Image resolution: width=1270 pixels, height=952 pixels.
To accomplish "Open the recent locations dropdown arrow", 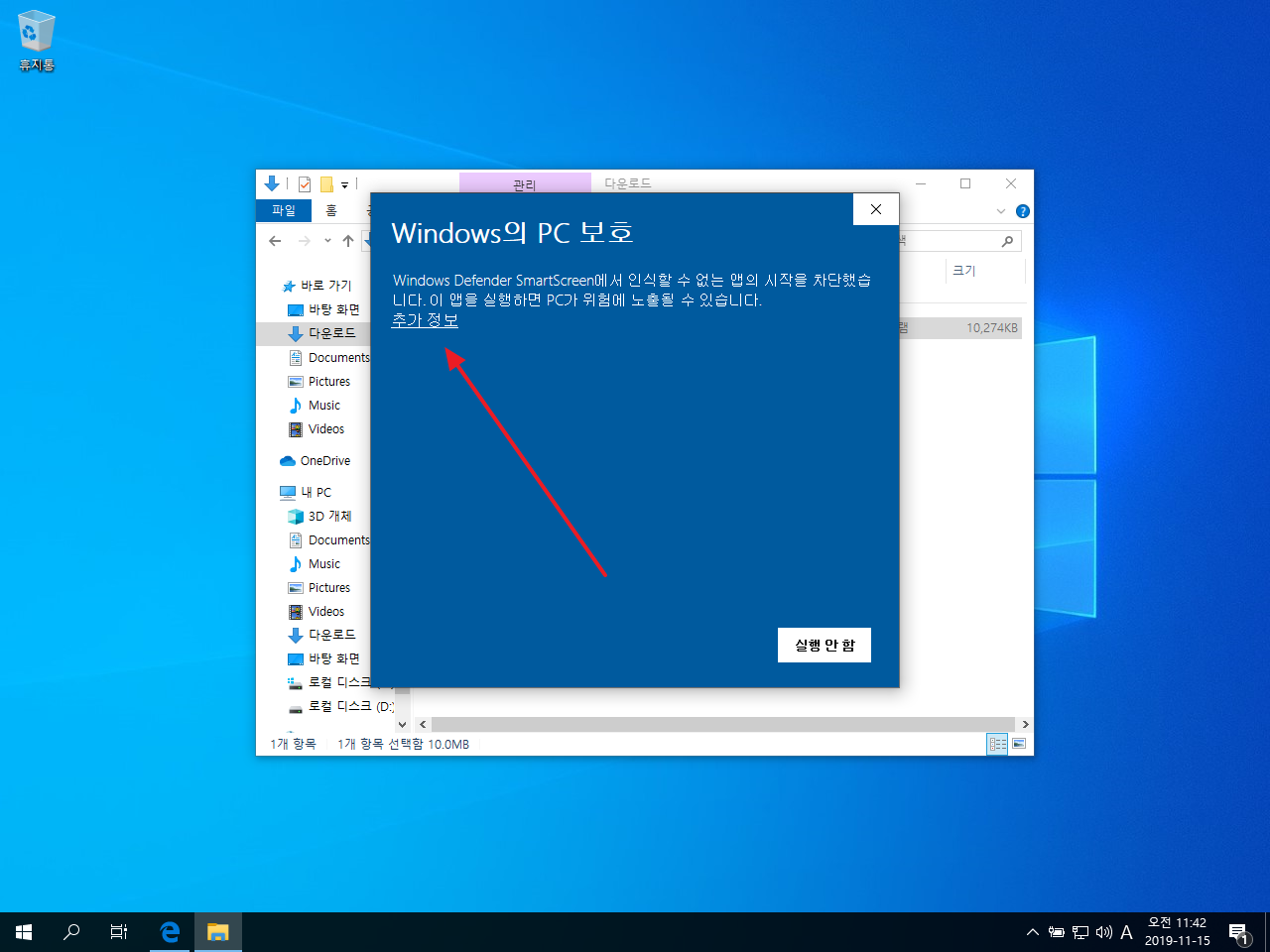I will (x=327, y=241).
